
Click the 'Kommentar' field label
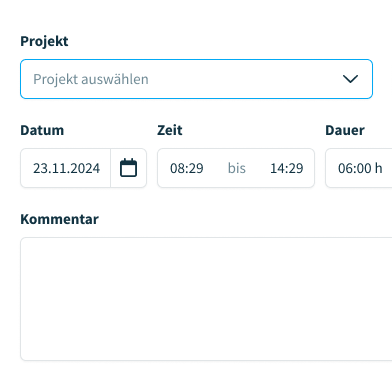coord(59,219)
